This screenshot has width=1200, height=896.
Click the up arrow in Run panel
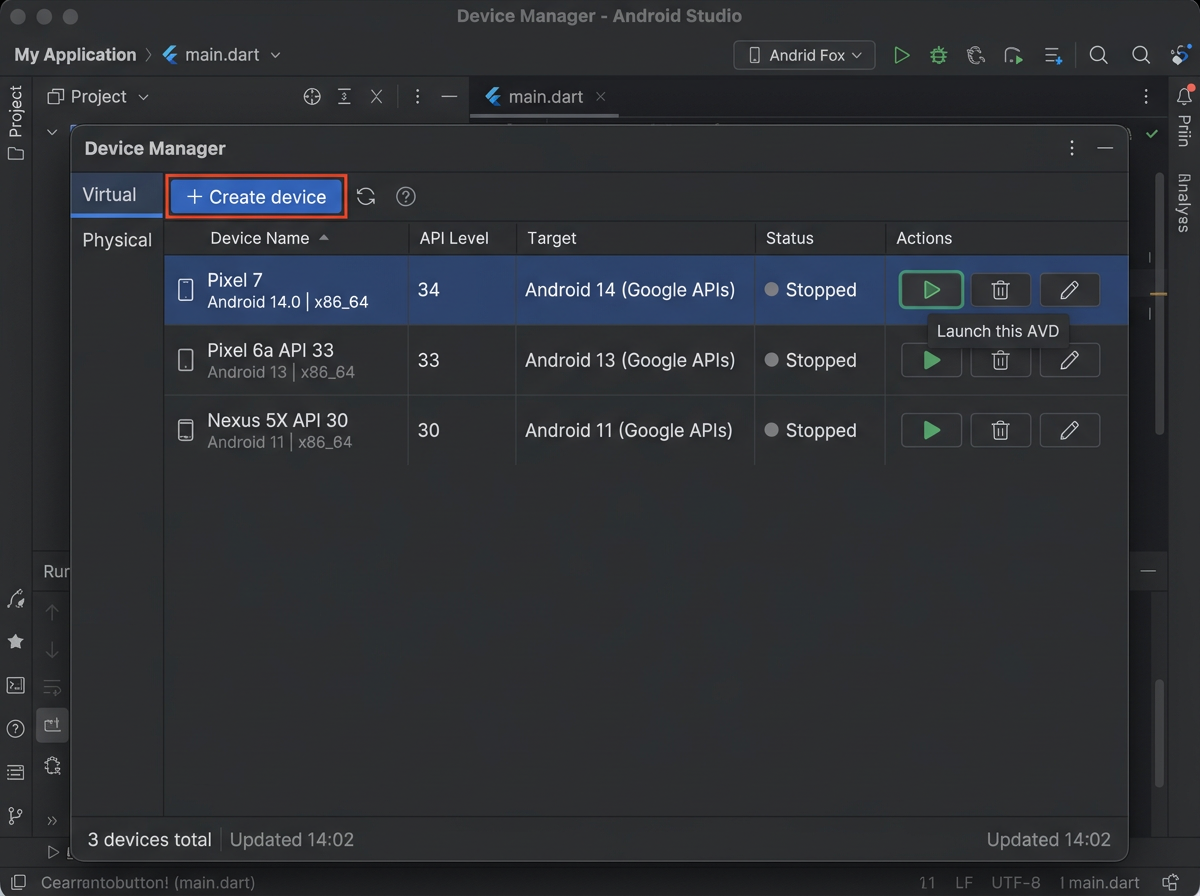pyautogui.click(x=52, y=612)
